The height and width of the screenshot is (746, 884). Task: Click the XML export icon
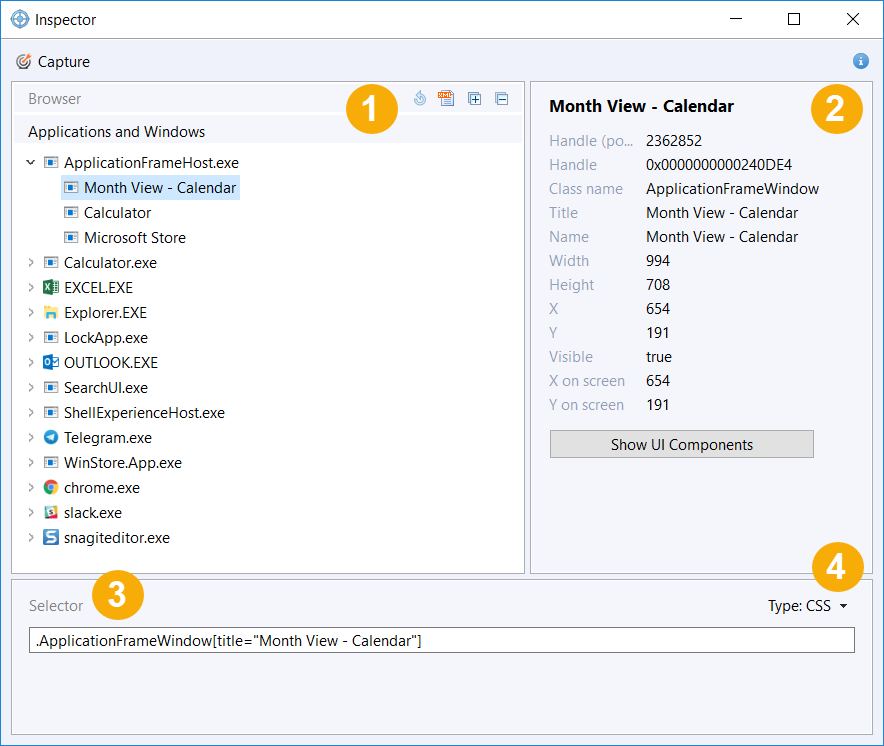(446, 98)
